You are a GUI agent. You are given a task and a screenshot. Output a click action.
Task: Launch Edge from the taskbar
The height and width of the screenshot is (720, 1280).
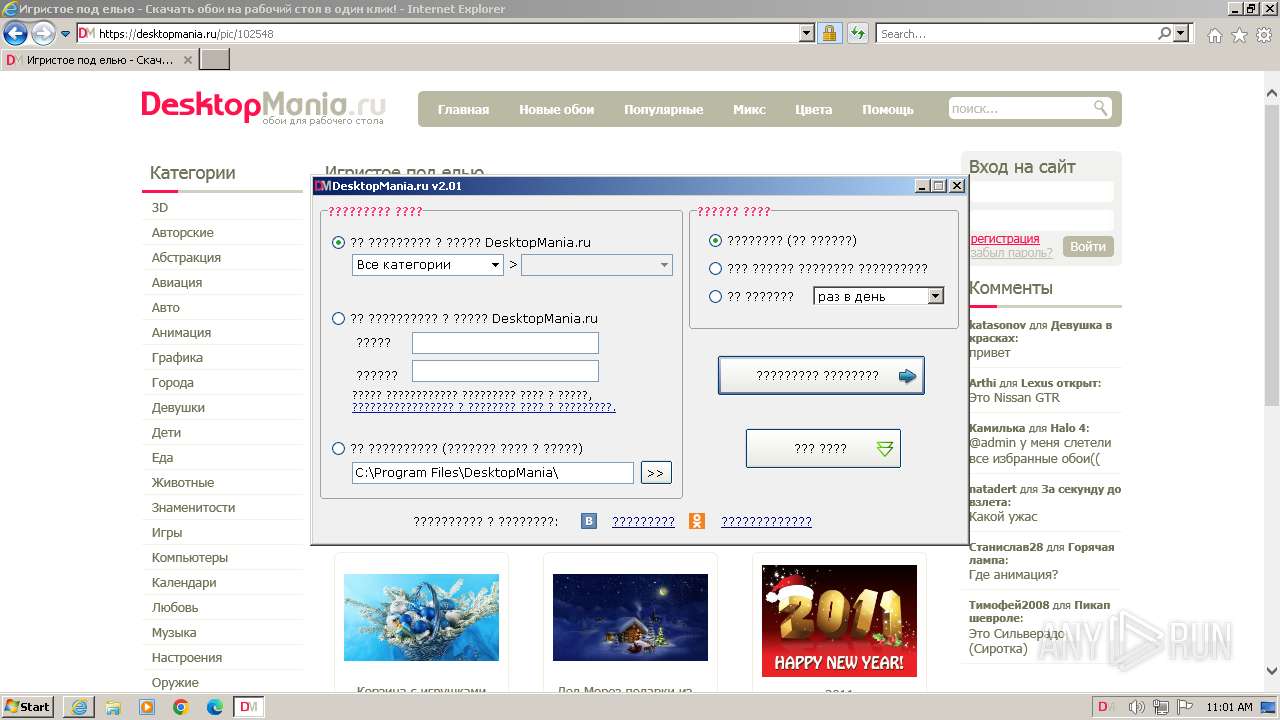click(x=215, y=707)
